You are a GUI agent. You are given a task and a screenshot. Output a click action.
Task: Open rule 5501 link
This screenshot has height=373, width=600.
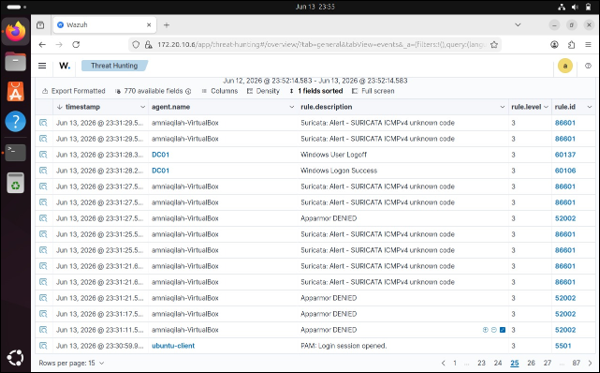coord(562,346)
